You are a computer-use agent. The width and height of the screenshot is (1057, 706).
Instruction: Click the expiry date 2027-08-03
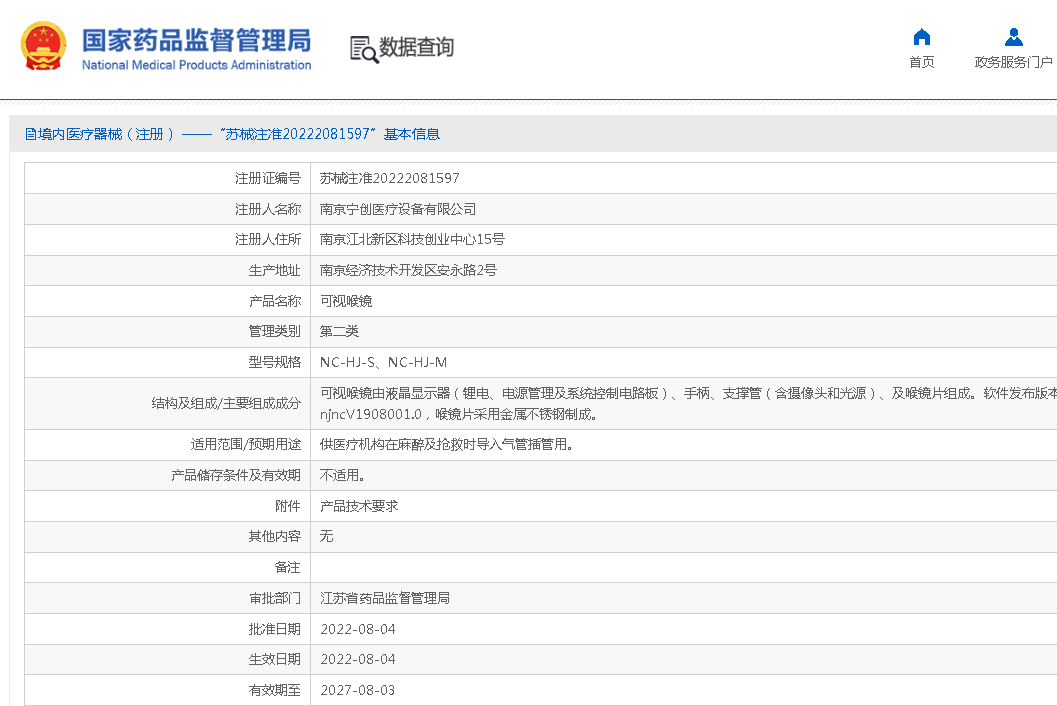[x=358, y=690]
